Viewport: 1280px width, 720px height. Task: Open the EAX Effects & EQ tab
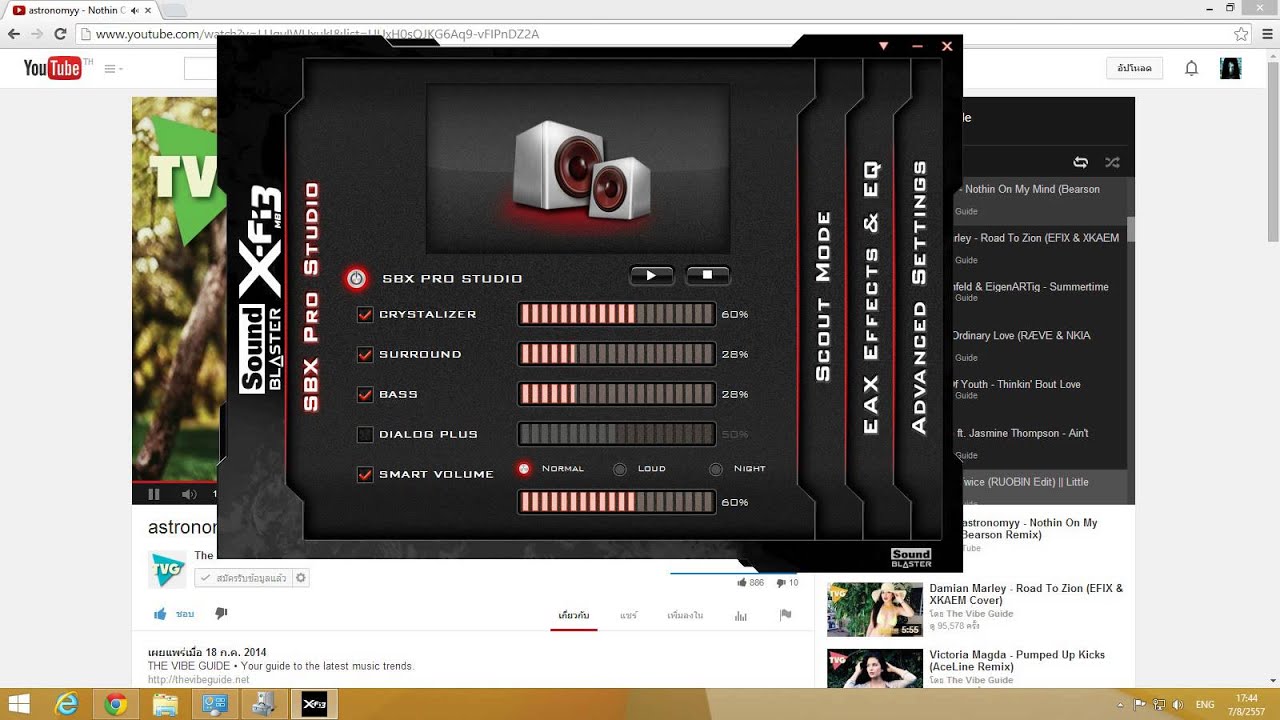coord(872,297)
